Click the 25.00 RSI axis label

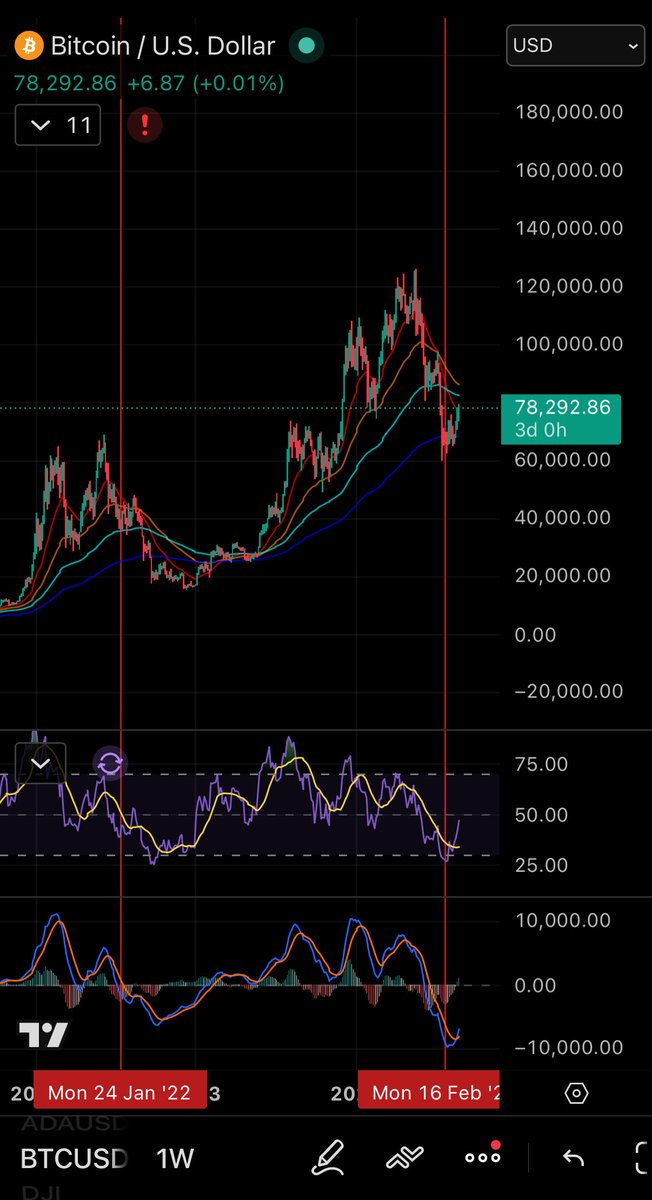point(540,866)
